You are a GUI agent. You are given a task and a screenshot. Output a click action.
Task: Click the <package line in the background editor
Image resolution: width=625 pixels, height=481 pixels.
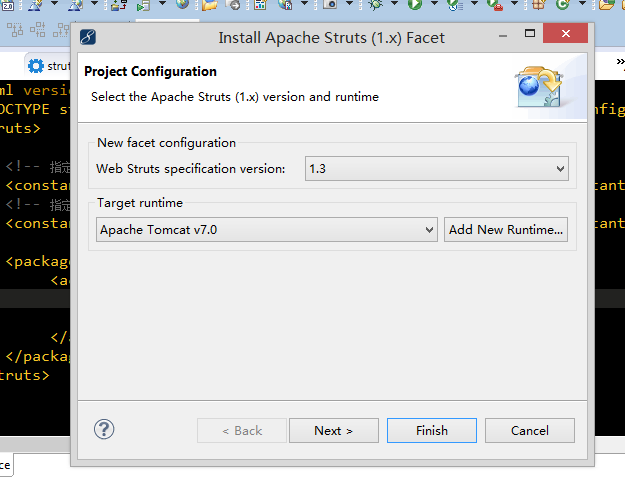(x=37, y=261)
